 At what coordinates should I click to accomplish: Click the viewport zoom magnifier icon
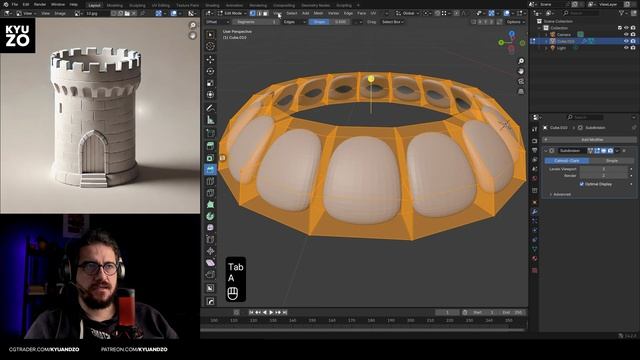click(x=521, y=61)
